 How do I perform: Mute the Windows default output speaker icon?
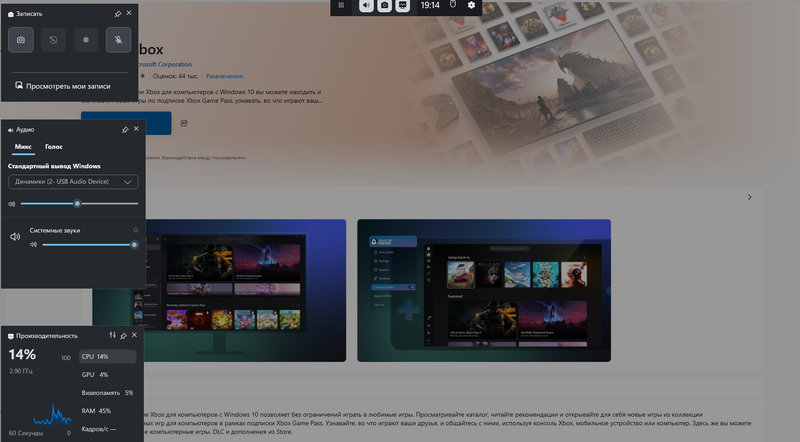point(12,204)
